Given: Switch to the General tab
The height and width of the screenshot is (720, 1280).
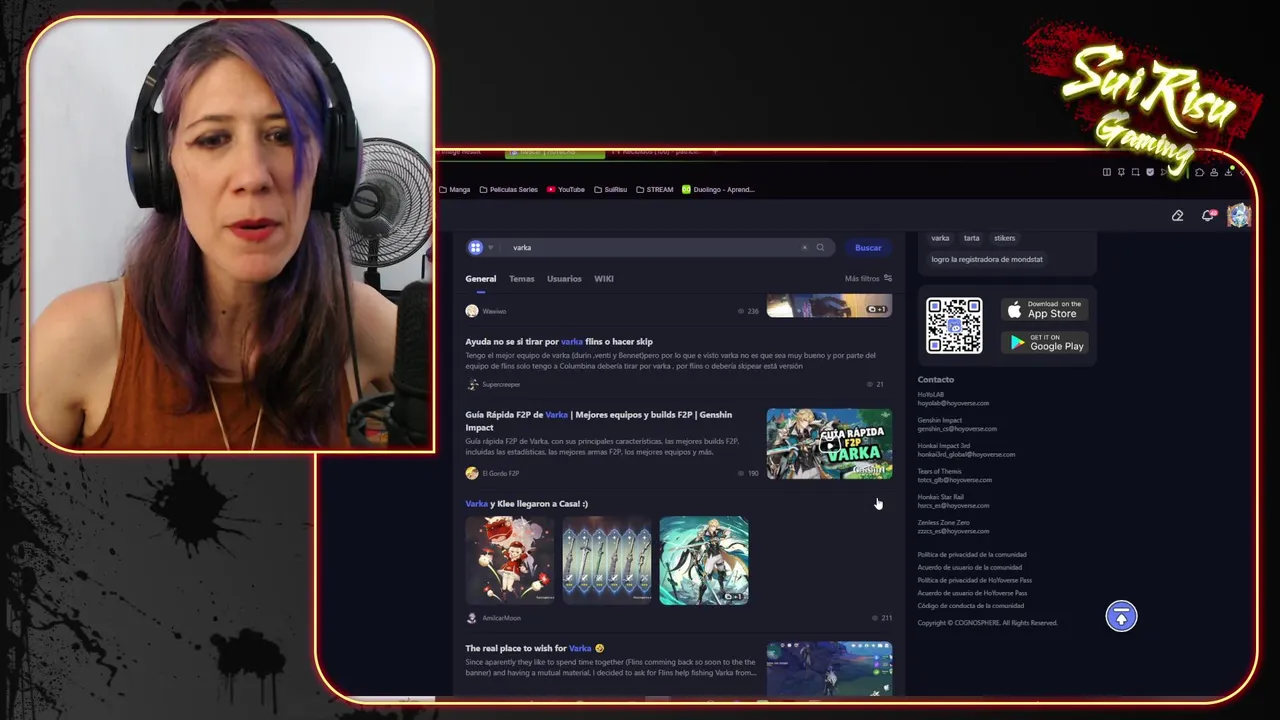Looking at the screenshot, I should (x=480, y=279).
